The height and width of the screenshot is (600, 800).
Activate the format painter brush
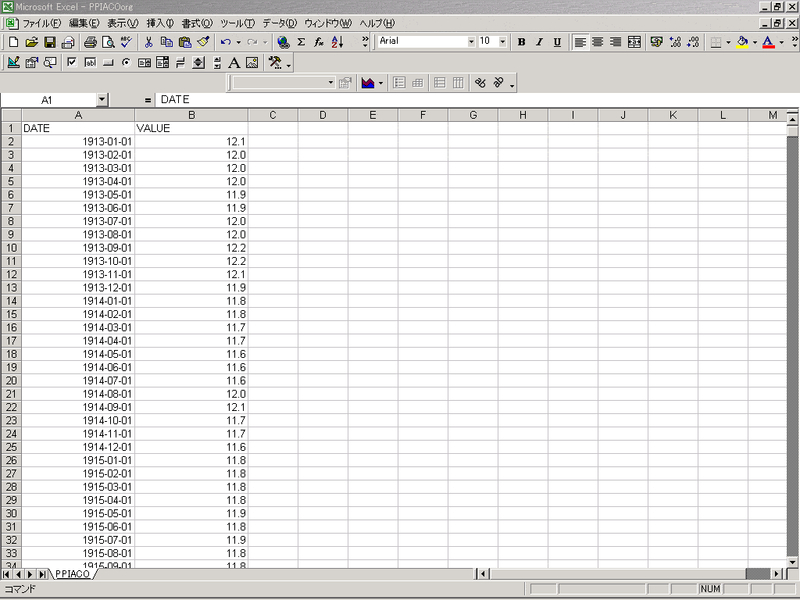click(203, 42)
